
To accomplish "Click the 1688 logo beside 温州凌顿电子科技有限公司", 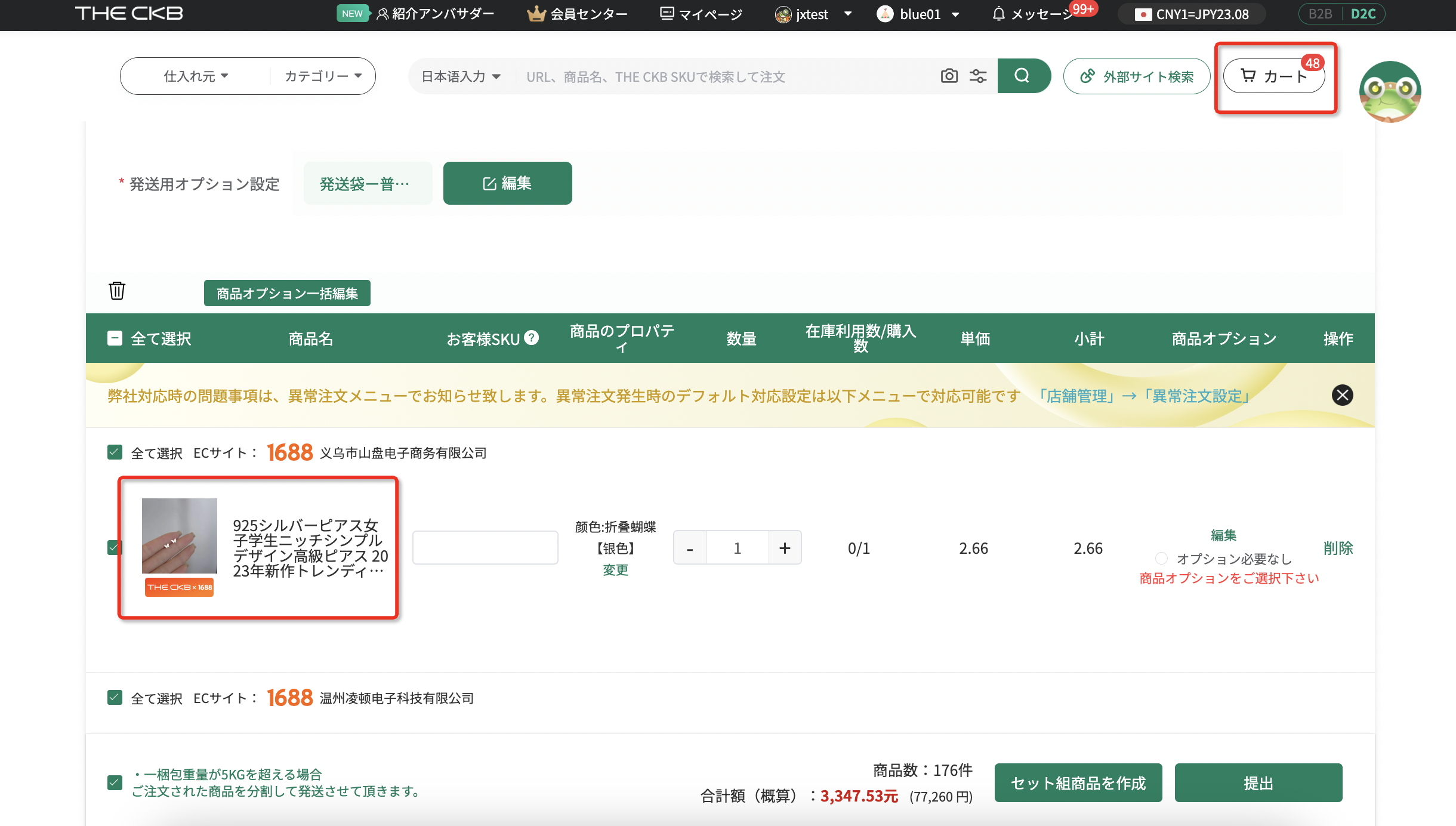I will pos(289,698).
